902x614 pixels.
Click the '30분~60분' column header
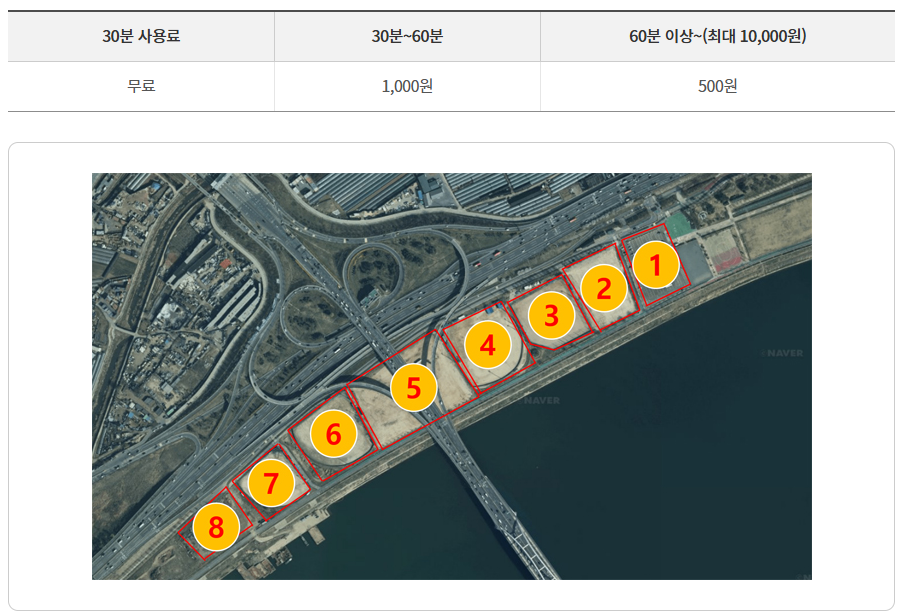click(407, 36)
